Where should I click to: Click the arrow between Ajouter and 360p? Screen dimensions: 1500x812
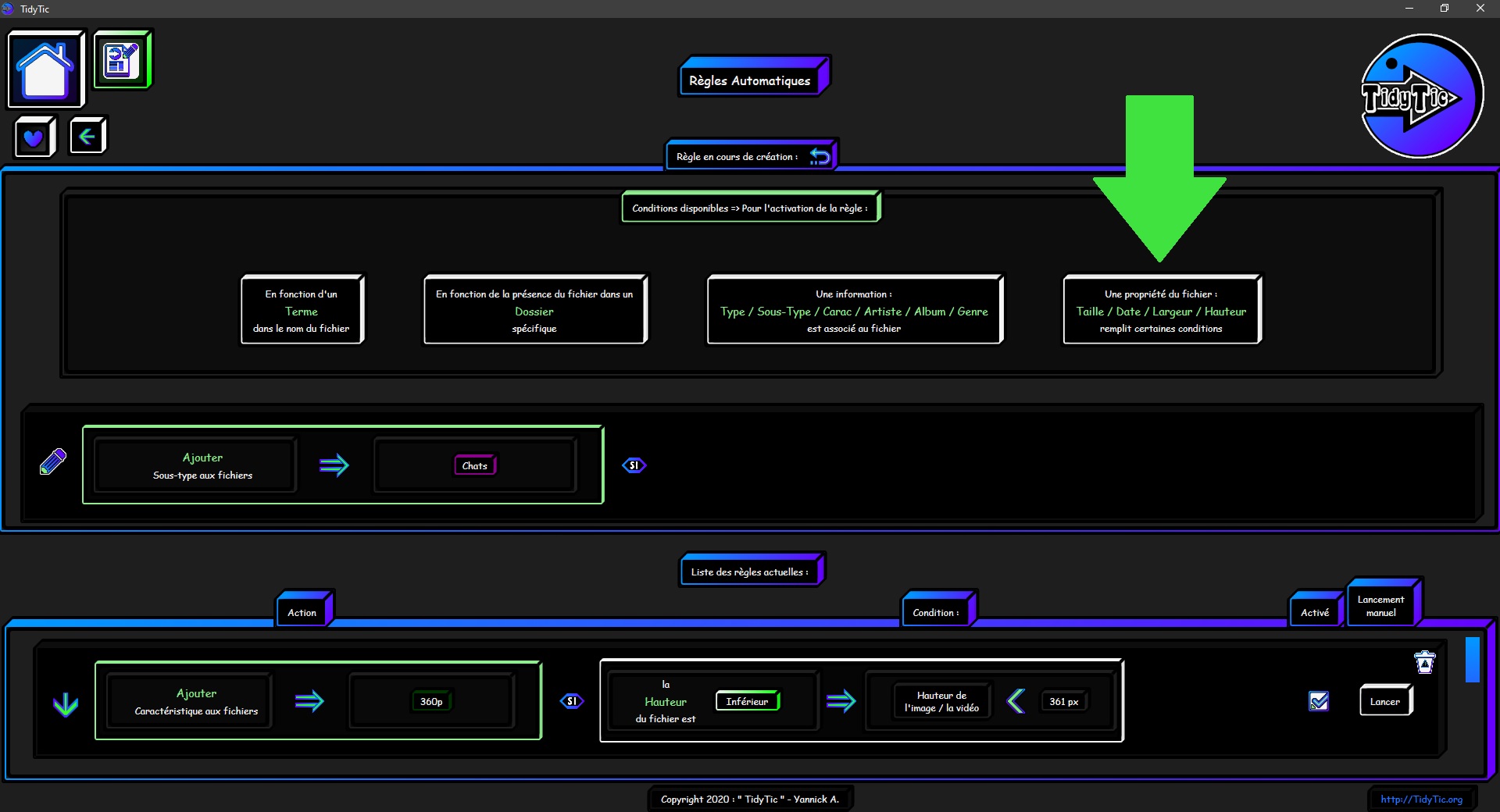pos(309,701)
